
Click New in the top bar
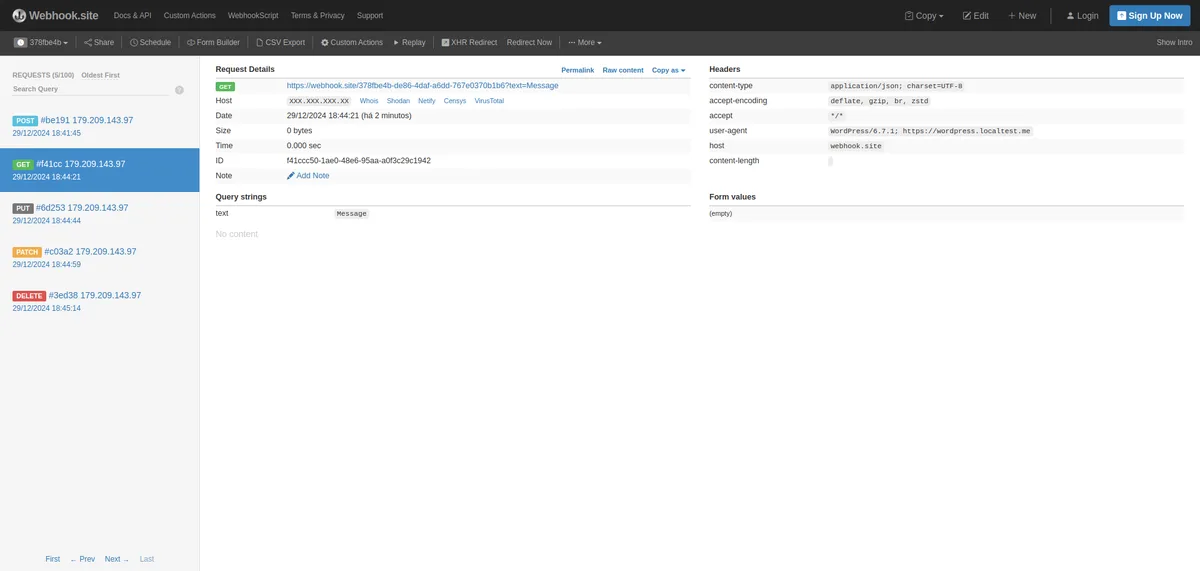1022,16
